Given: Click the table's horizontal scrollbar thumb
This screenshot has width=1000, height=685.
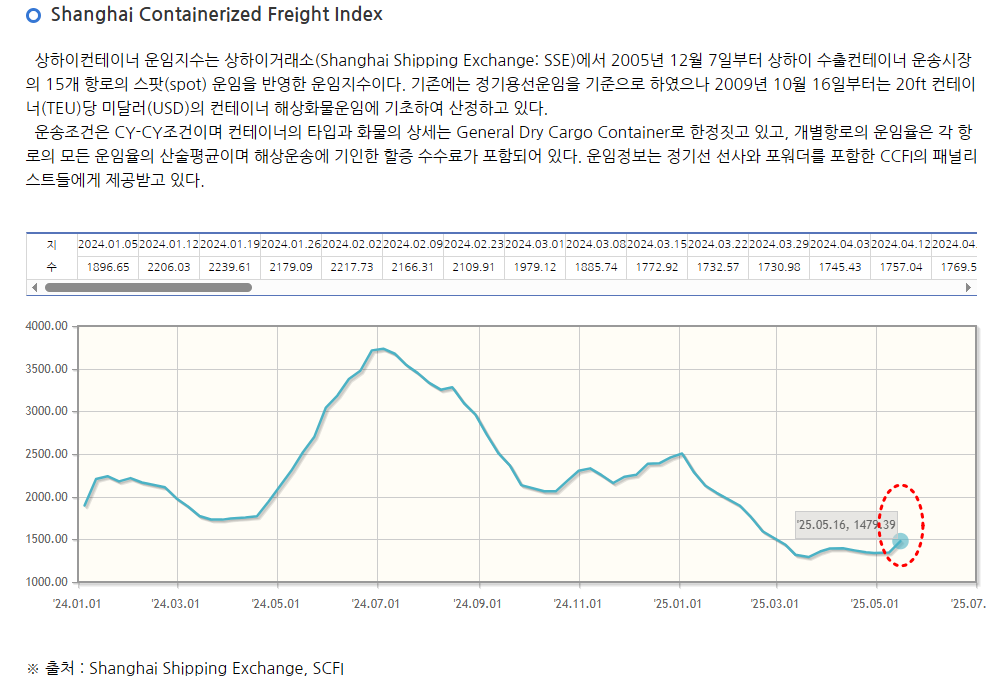Looking at the screenshot, I should [150, 287].
